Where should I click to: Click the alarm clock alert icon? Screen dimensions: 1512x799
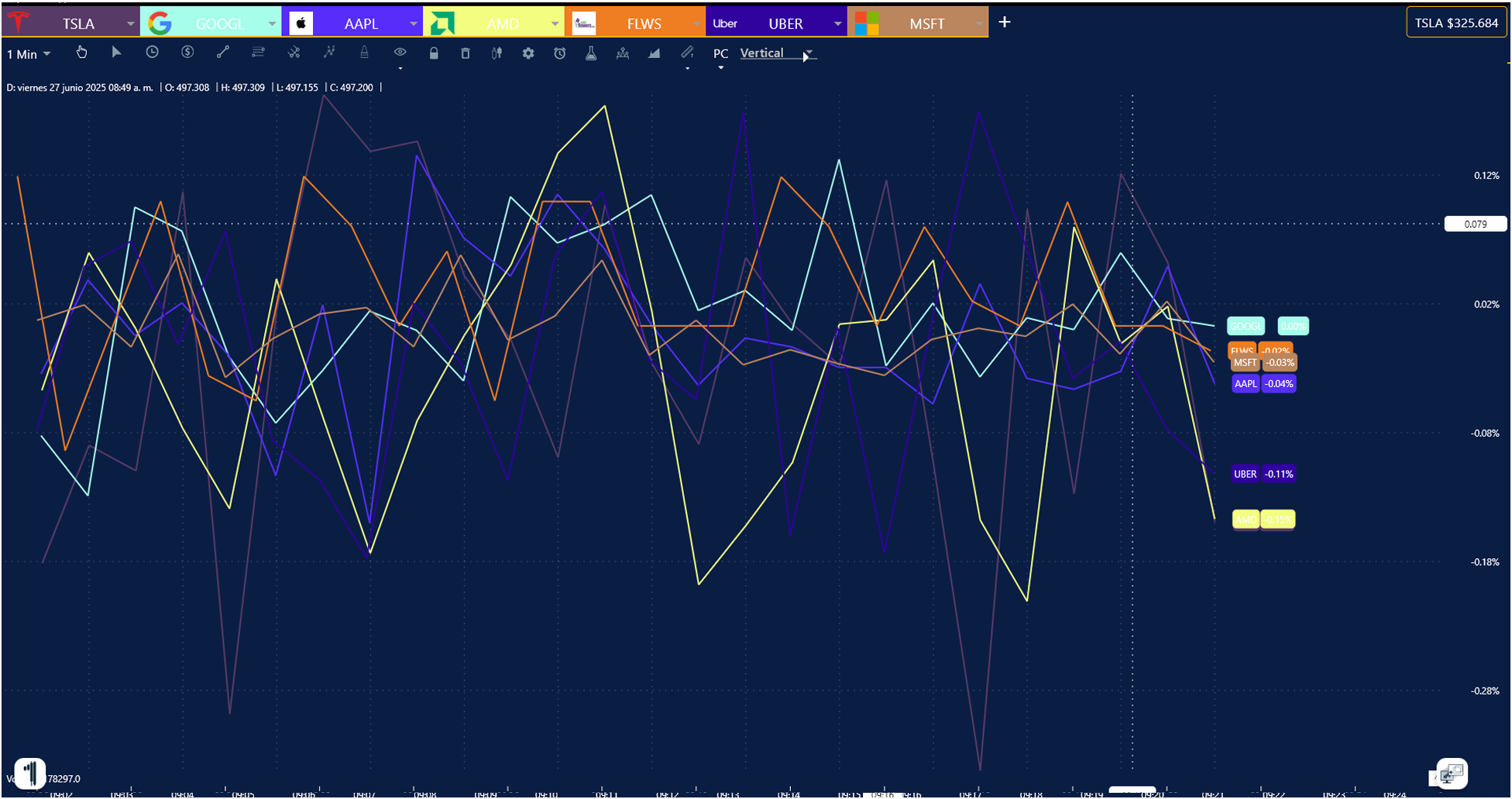point(560,53)
